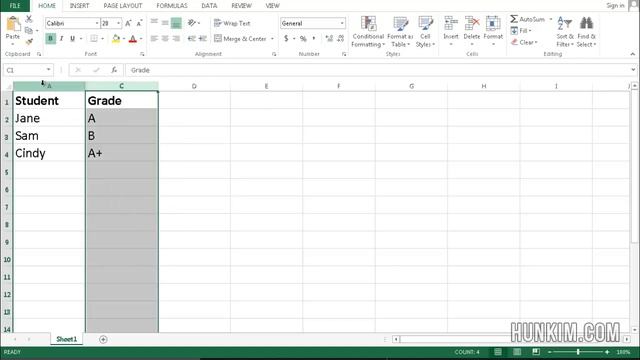
Task: Toggle Bold formatting
Action: click(x=51, y=38)
